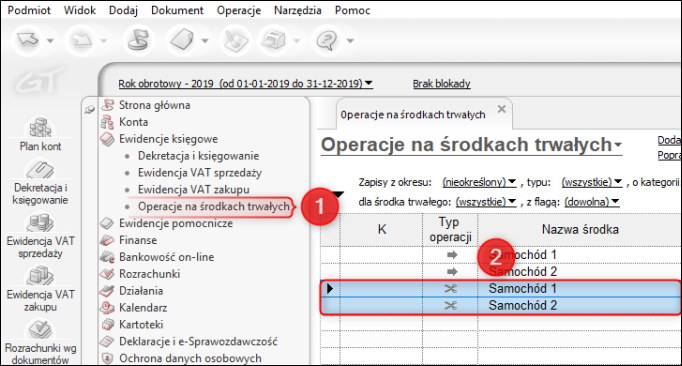Open dropdown arrow next to back icon
Screen dimensions: 682x366
(50, 41)
